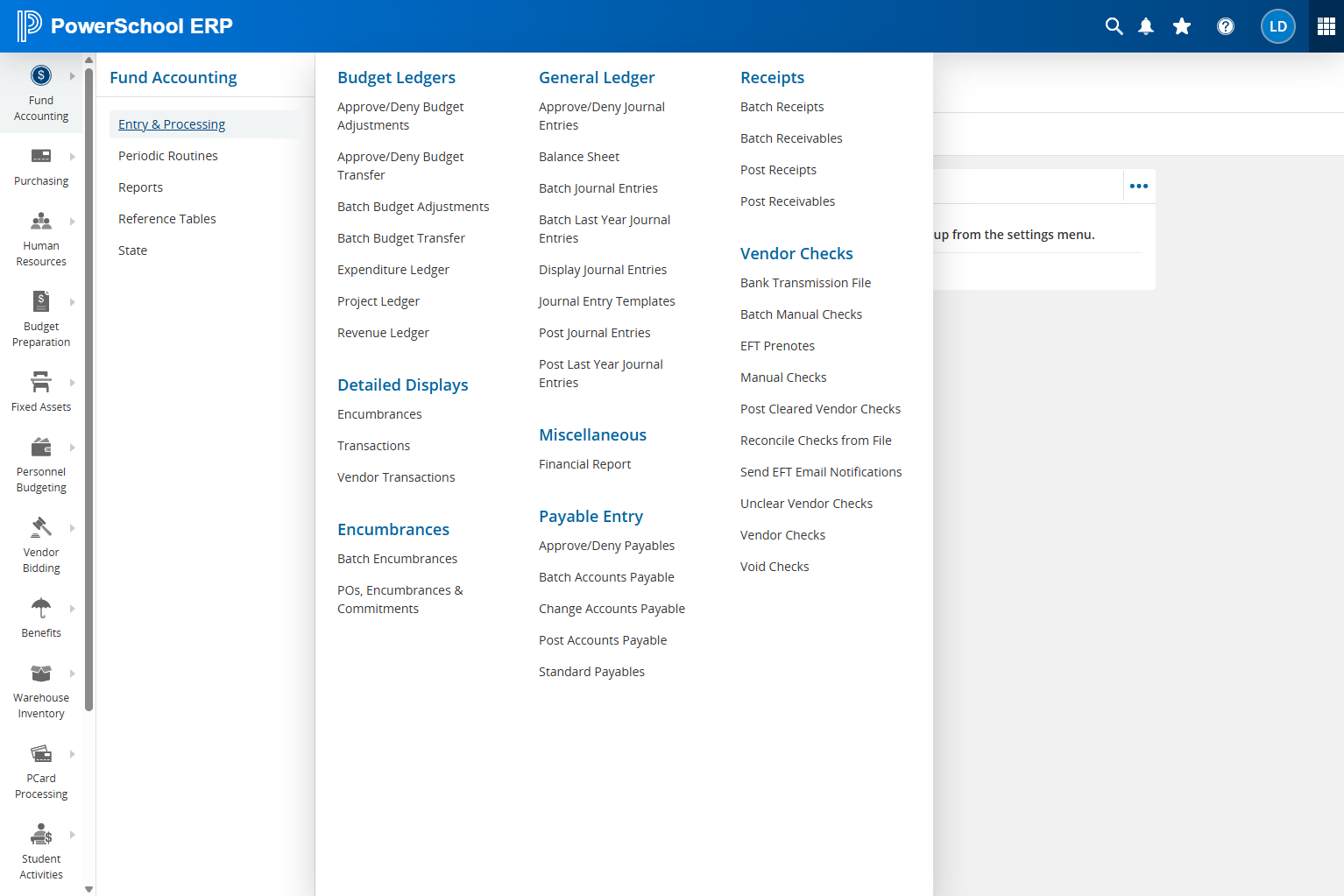Expand the Warehouse Inventory submenu arrow

click(x=72, y=674)
